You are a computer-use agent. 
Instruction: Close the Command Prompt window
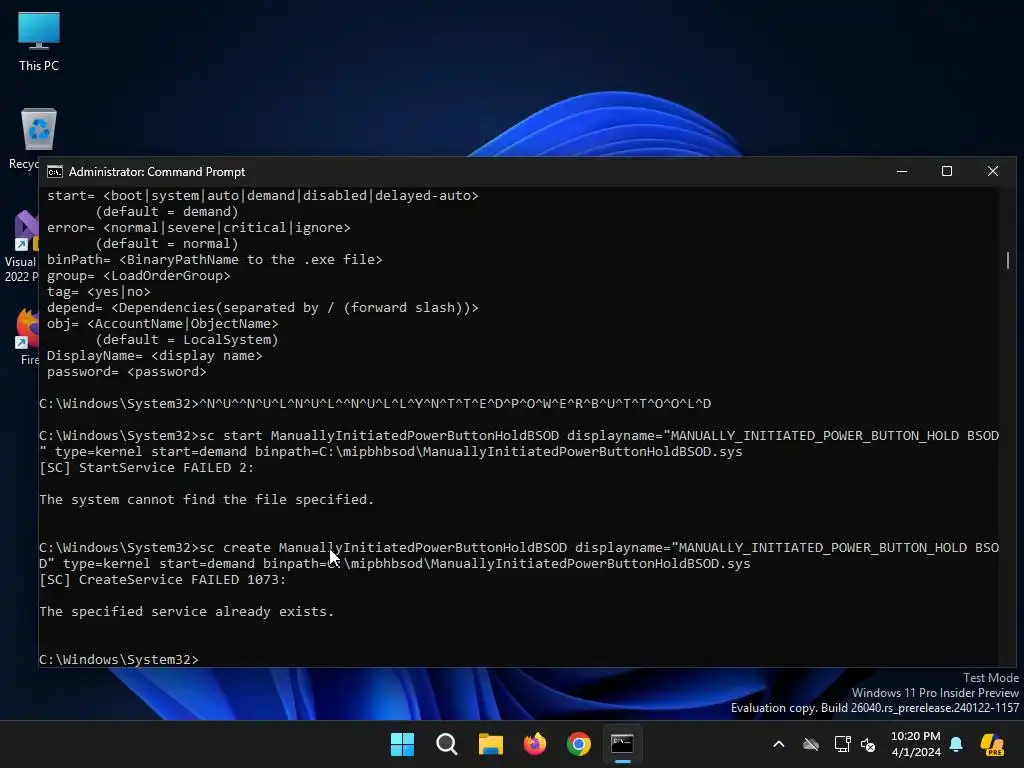click(x=993, y=171)
